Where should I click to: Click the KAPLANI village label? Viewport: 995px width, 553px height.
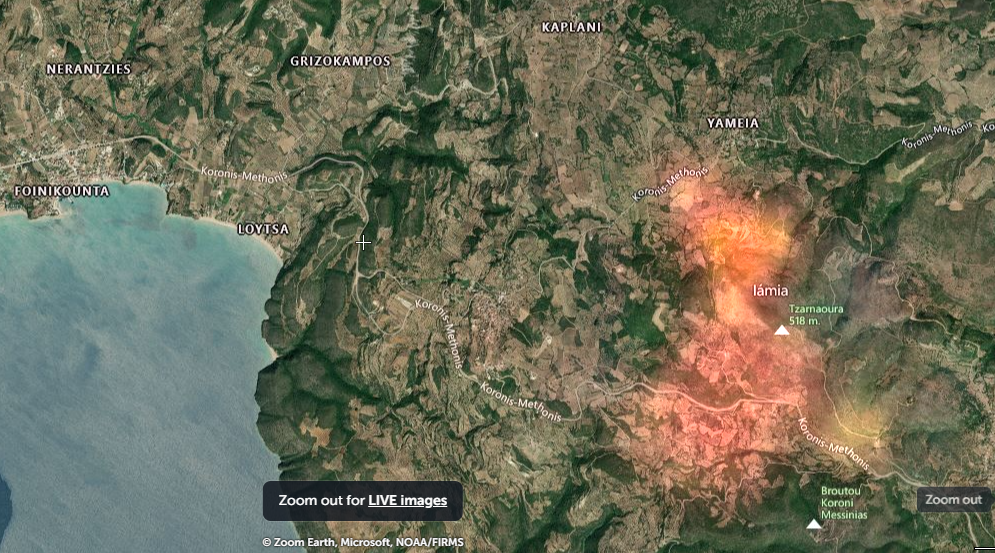[572, 27]
